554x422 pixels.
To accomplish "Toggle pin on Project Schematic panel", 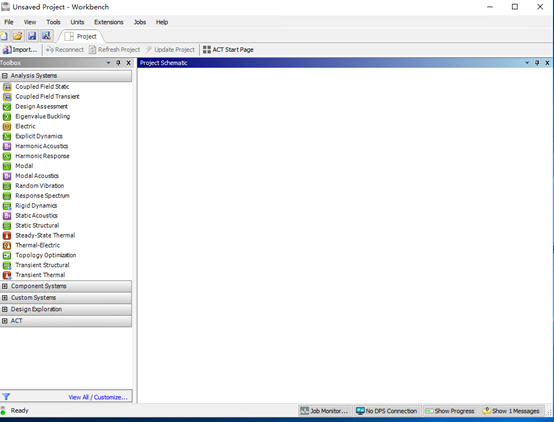I will click(x=537, y=63).
